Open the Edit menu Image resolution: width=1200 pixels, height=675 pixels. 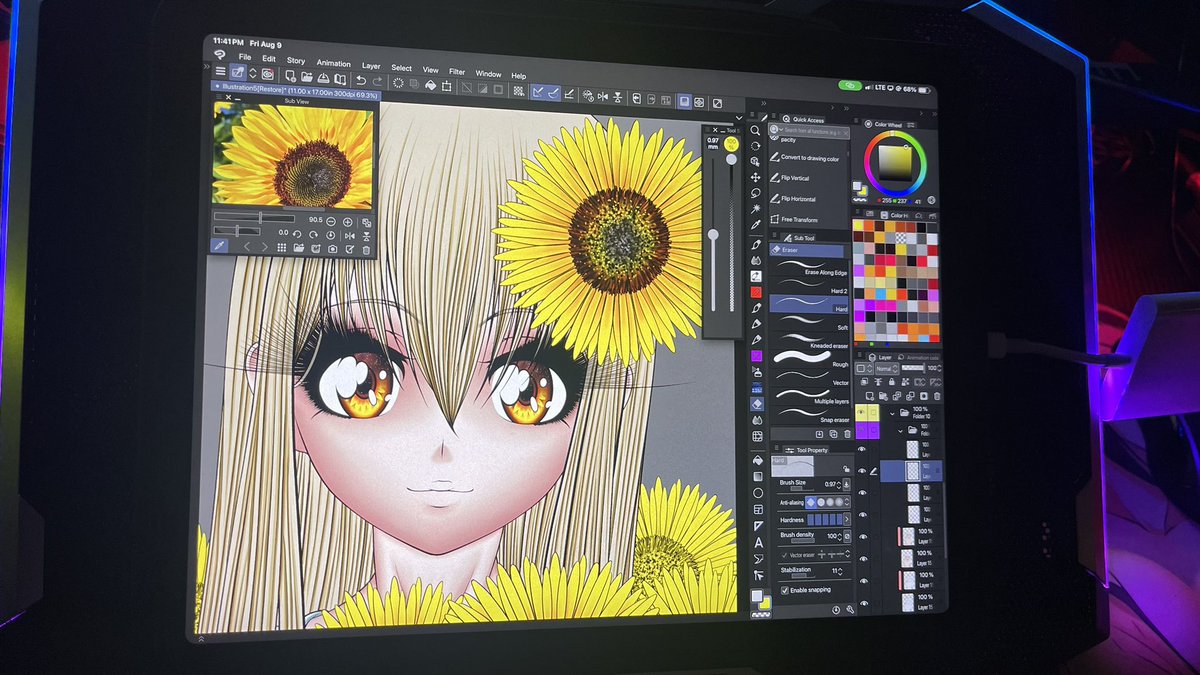[269, 58]
